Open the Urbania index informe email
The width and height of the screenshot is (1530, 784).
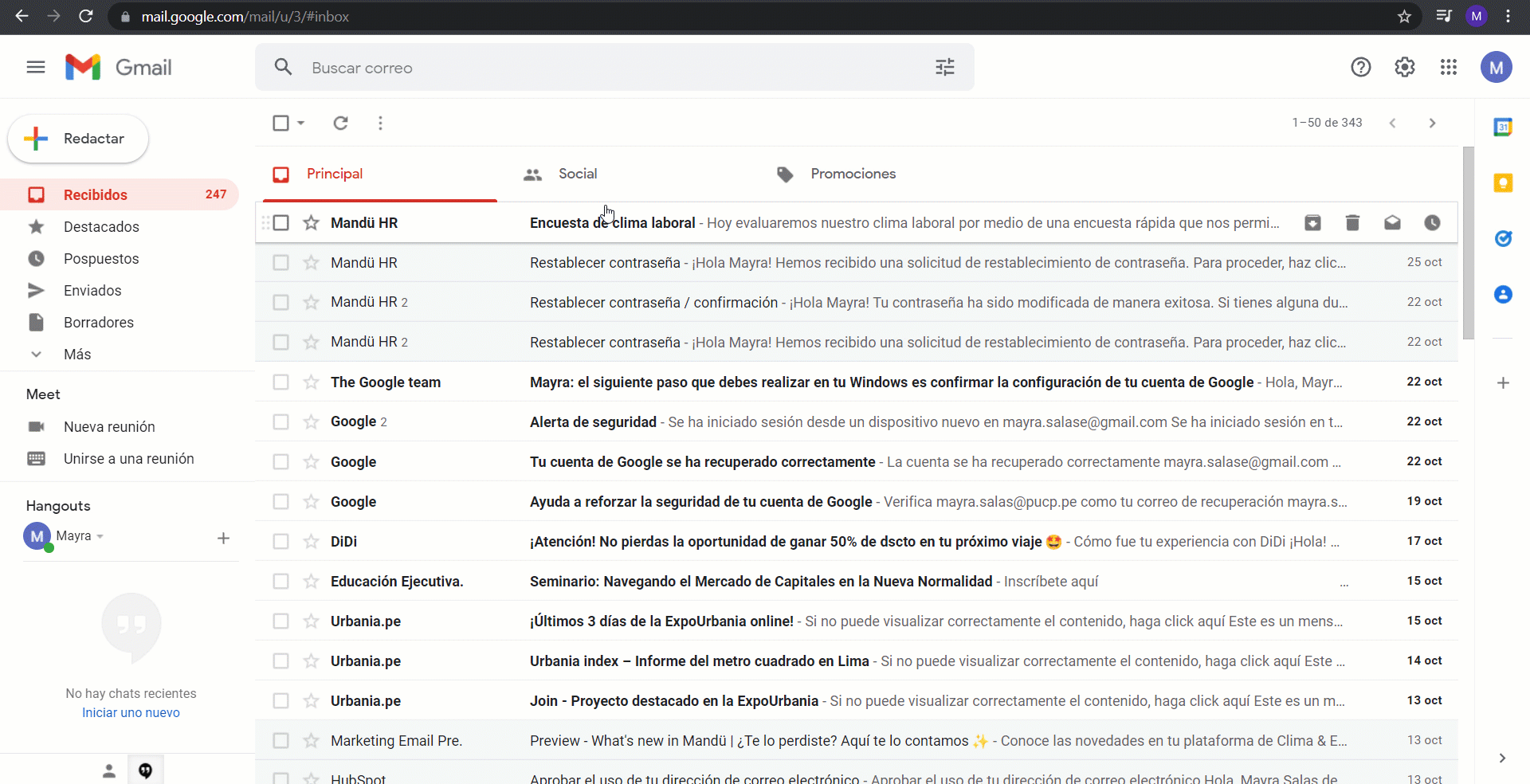(857, 661)
